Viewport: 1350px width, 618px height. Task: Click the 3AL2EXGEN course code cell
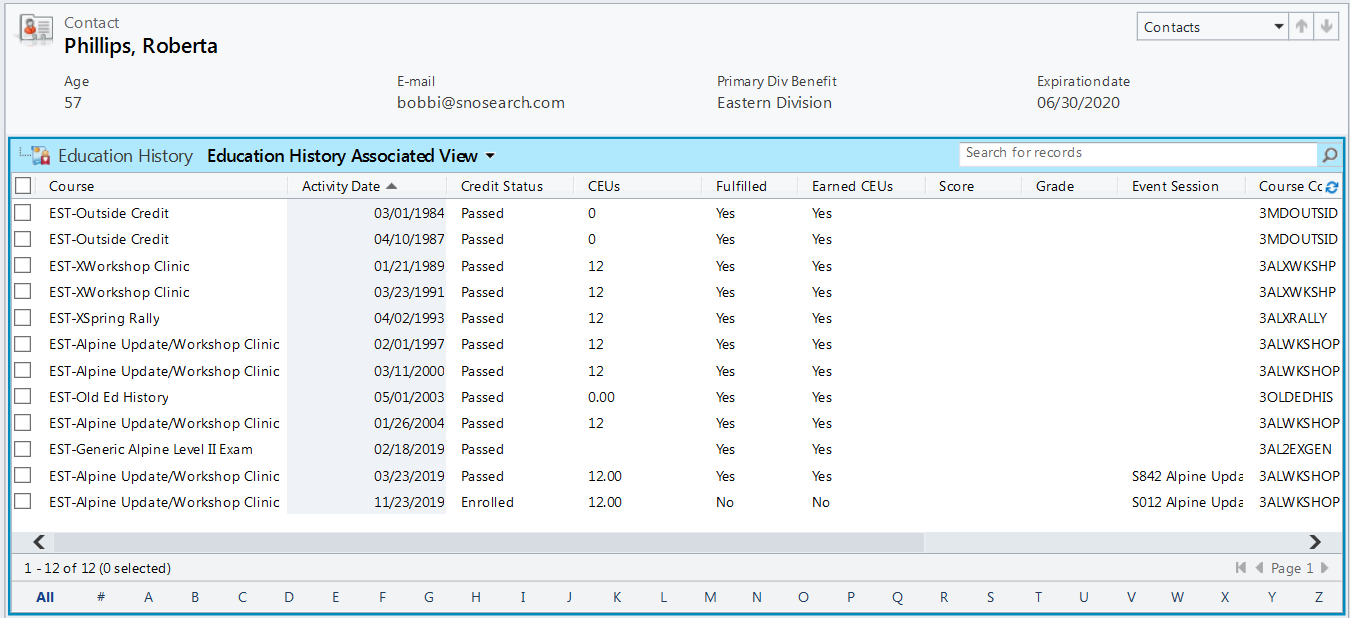1295,449
